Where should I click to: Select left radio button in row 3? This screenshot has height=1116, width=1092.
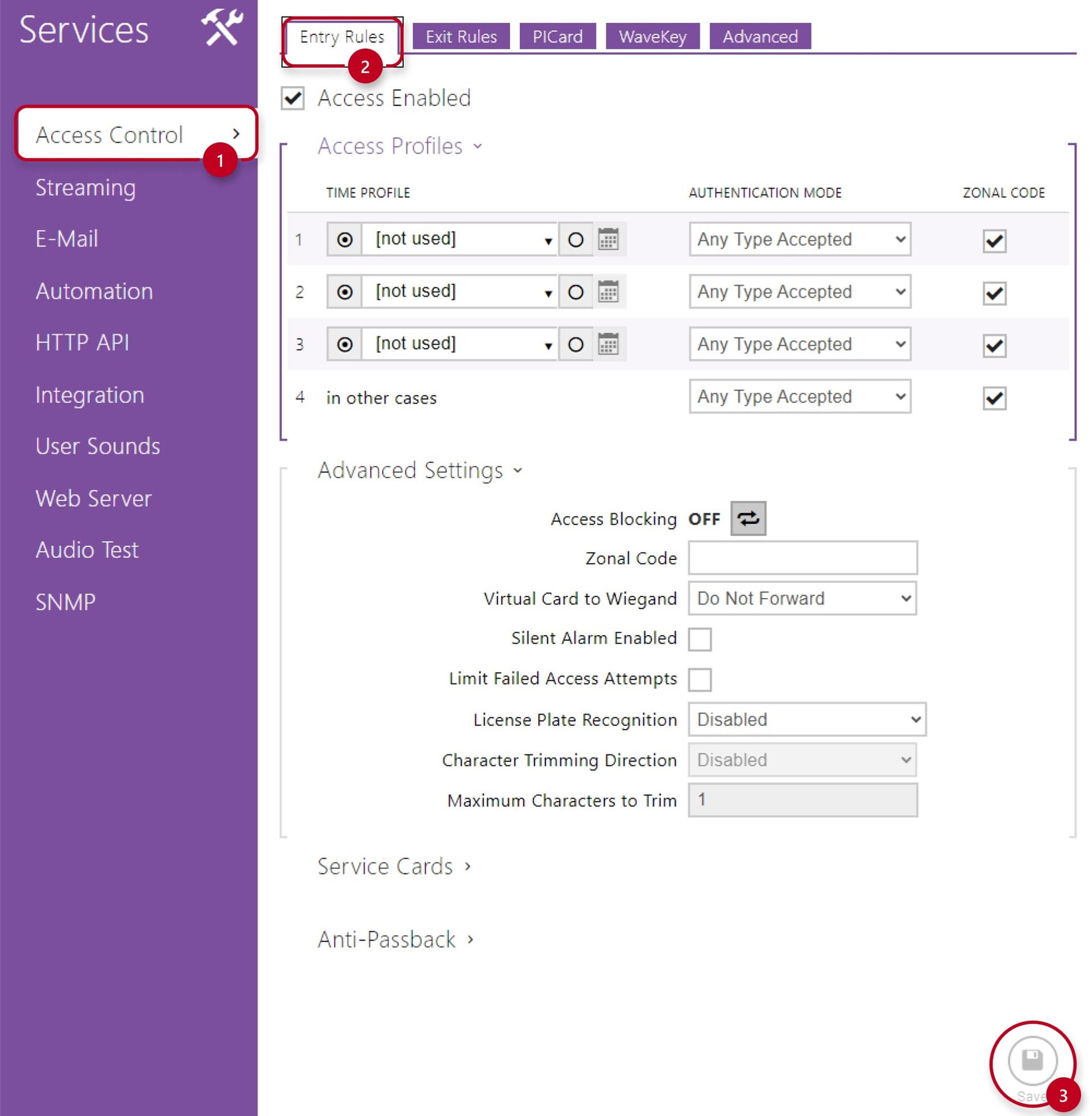pos(344,345)
